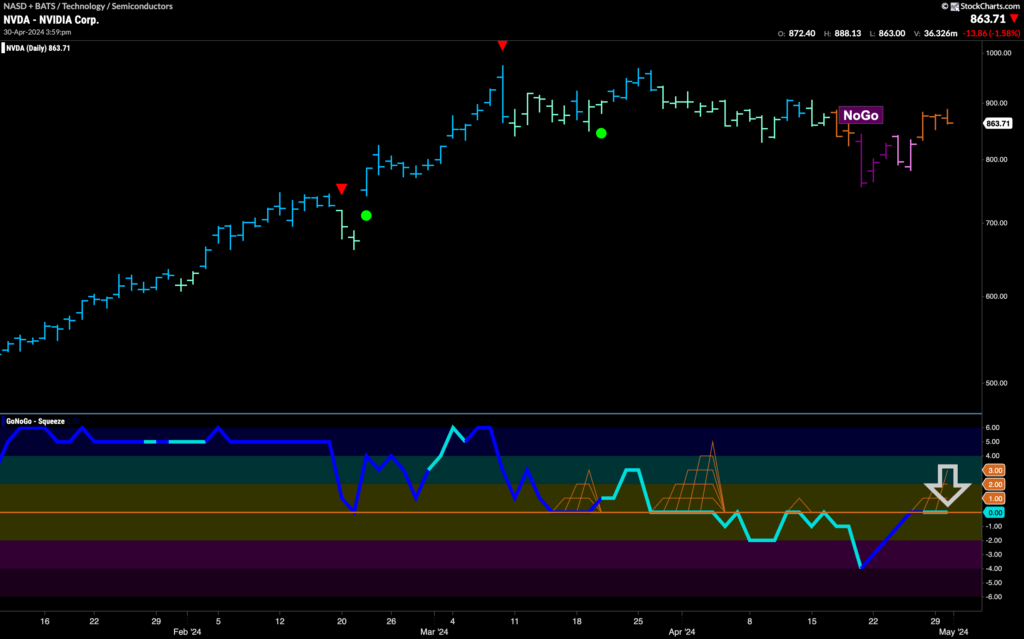Click the red triangle marker near February 20
Image resolution: width=1024 pixels, height=639 pixels.
tap(344, 188)
